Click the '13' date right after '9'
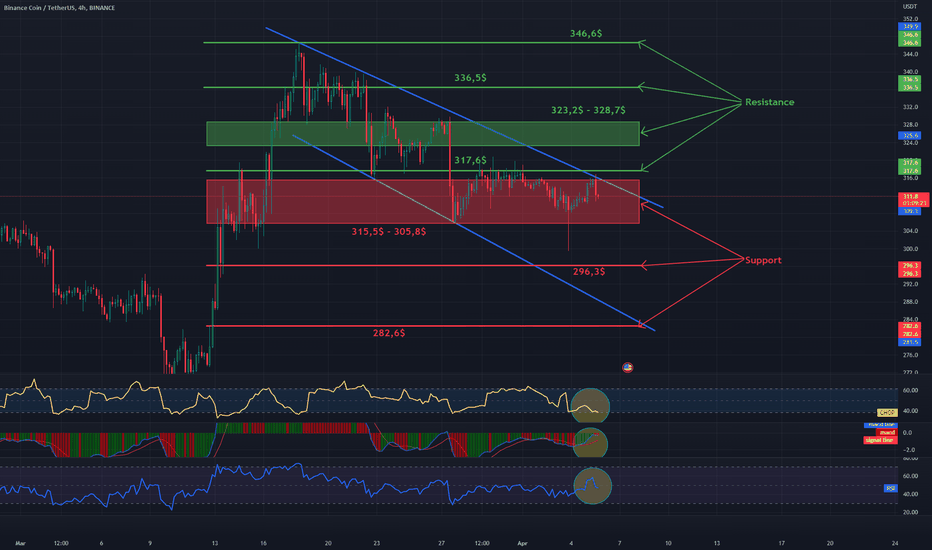Viewport: 932px width, 550px height. pyautogui.click(x=215, y=543)
